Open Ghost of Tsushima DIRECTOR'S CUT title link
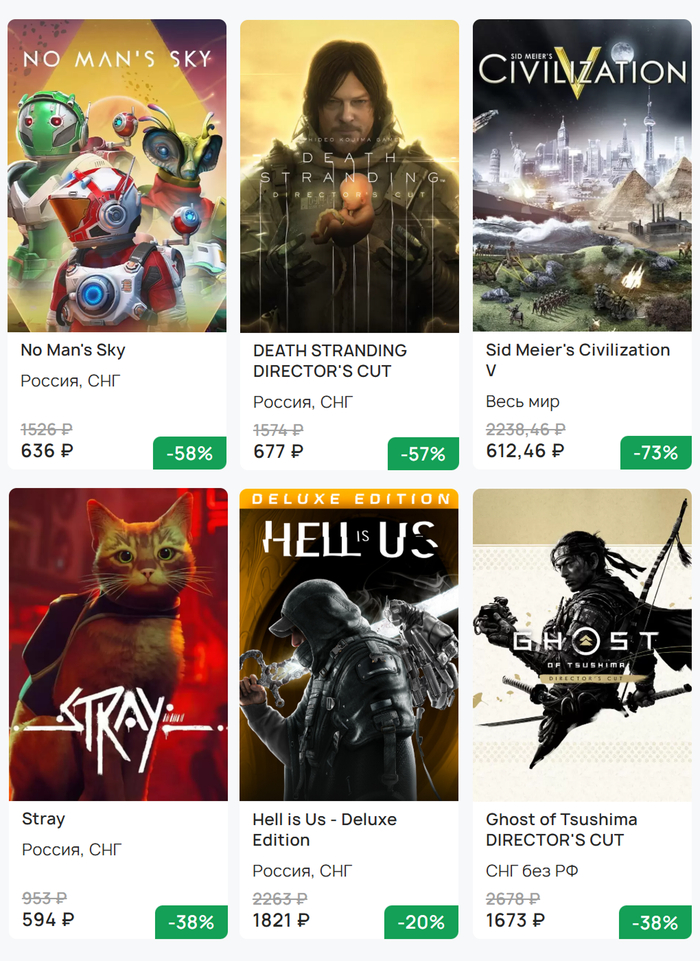This screenshot has width=700, height=961. tap(561, 830)
